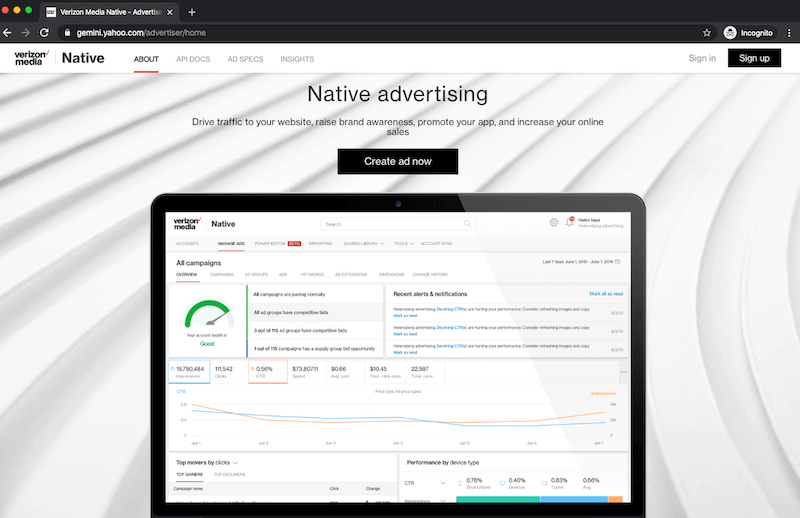800x518 pixels.
Task: Click the settings gear in the laptop dashboard
Action: 554,223
